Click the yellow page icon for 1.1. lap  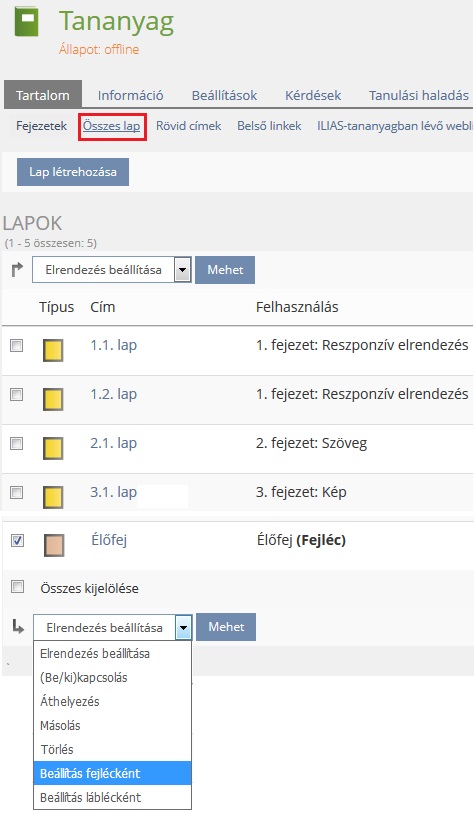coord(53,350)
